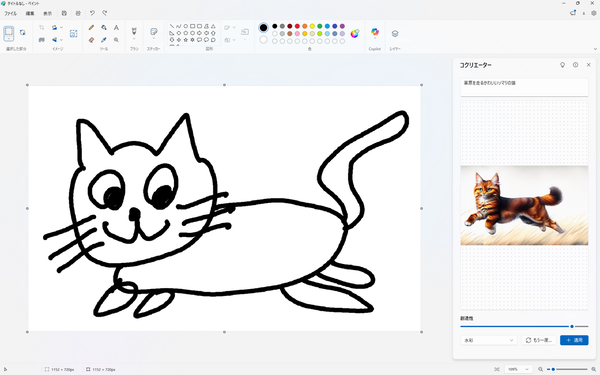Collapse the ribbon with the chevron
This screenshot has height=375, width=600.
pyautogui.click(x=595, y=49)
